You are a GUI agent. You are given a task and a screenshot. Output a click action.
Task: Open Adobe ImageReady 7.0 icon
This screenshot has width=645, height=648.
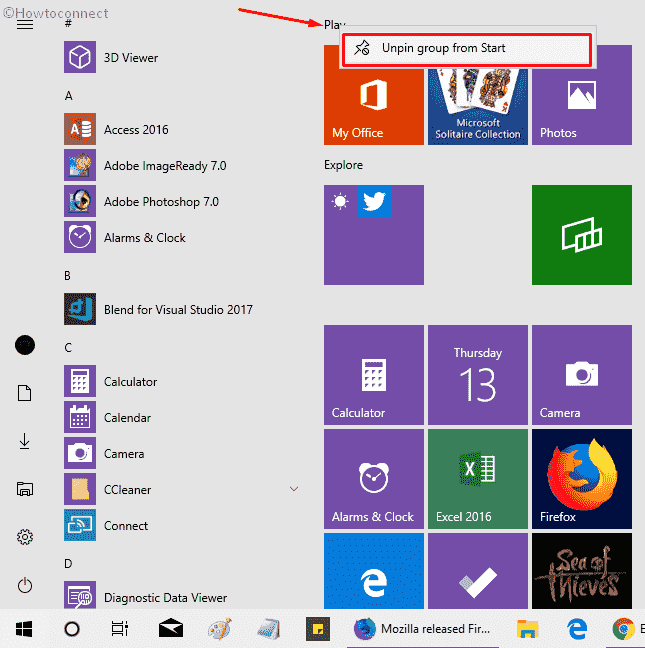tap(80, 165)
